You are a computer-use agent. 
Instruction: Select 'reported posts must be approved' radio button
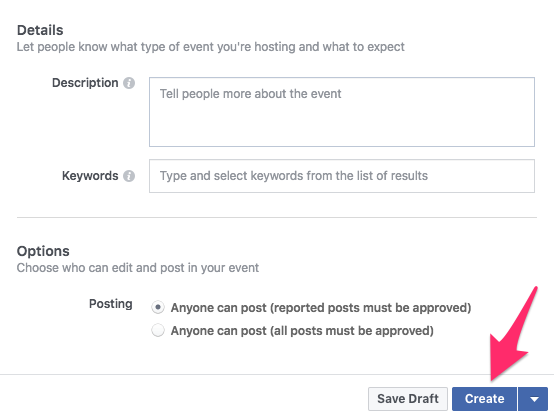click(x=158, y=307)
